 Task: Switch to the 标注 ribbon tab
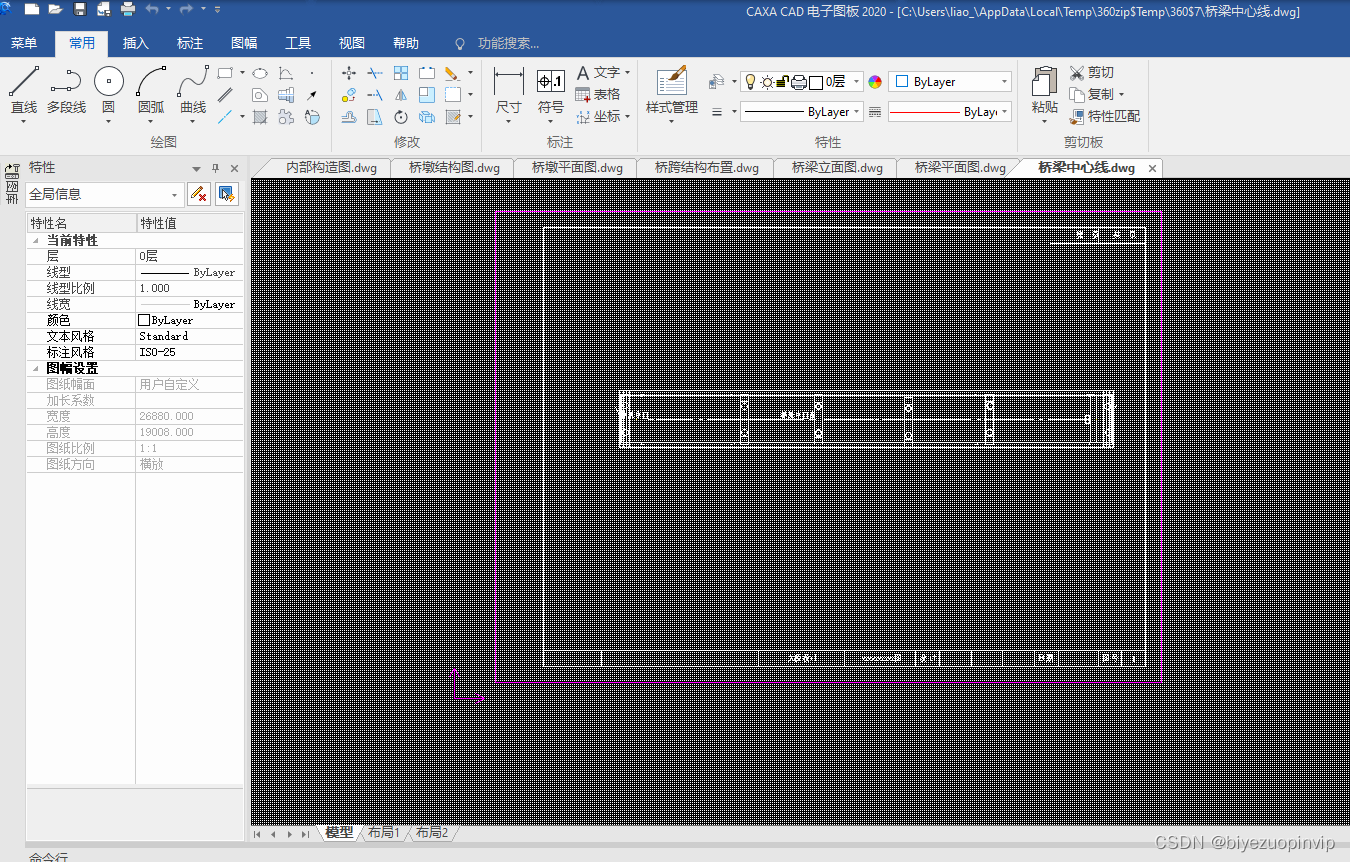tap(190, 43)
